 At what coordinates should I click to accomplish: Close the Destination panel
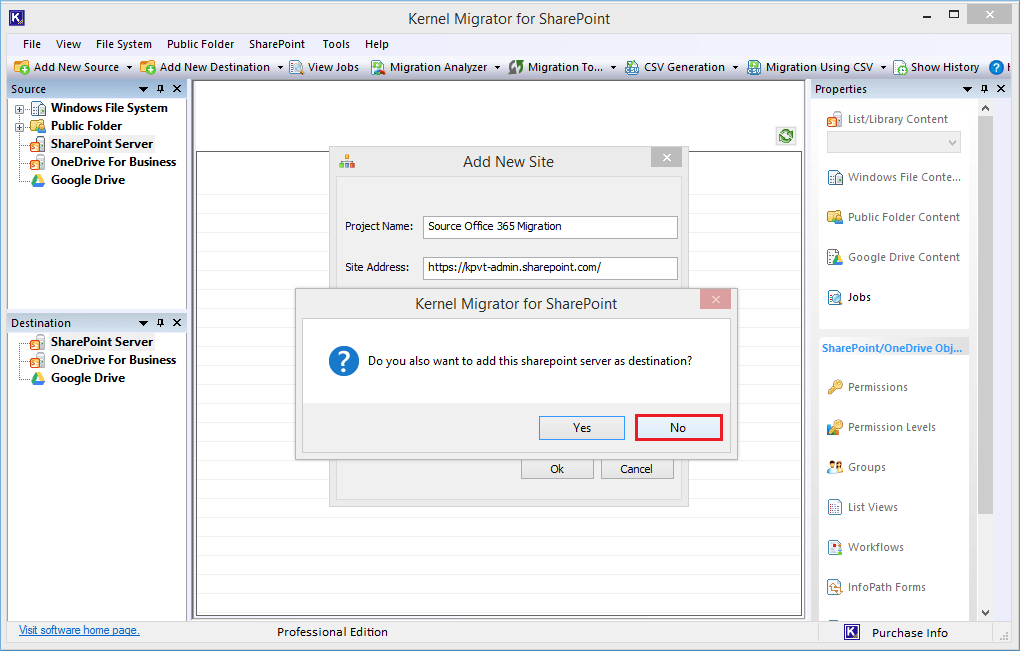pos(177,323)
